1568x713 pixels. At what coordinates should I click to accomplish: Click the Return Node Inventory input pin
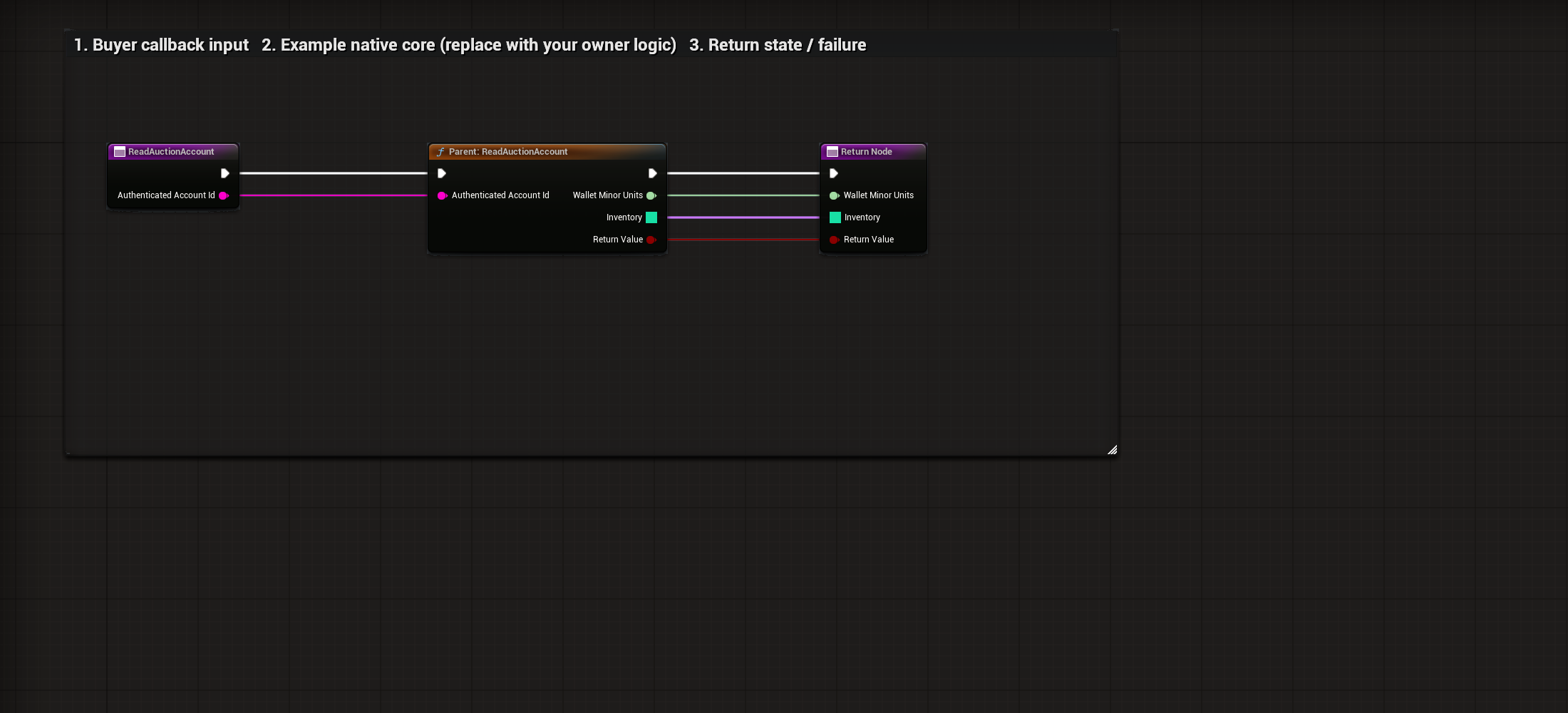click(x=835, y=217)
